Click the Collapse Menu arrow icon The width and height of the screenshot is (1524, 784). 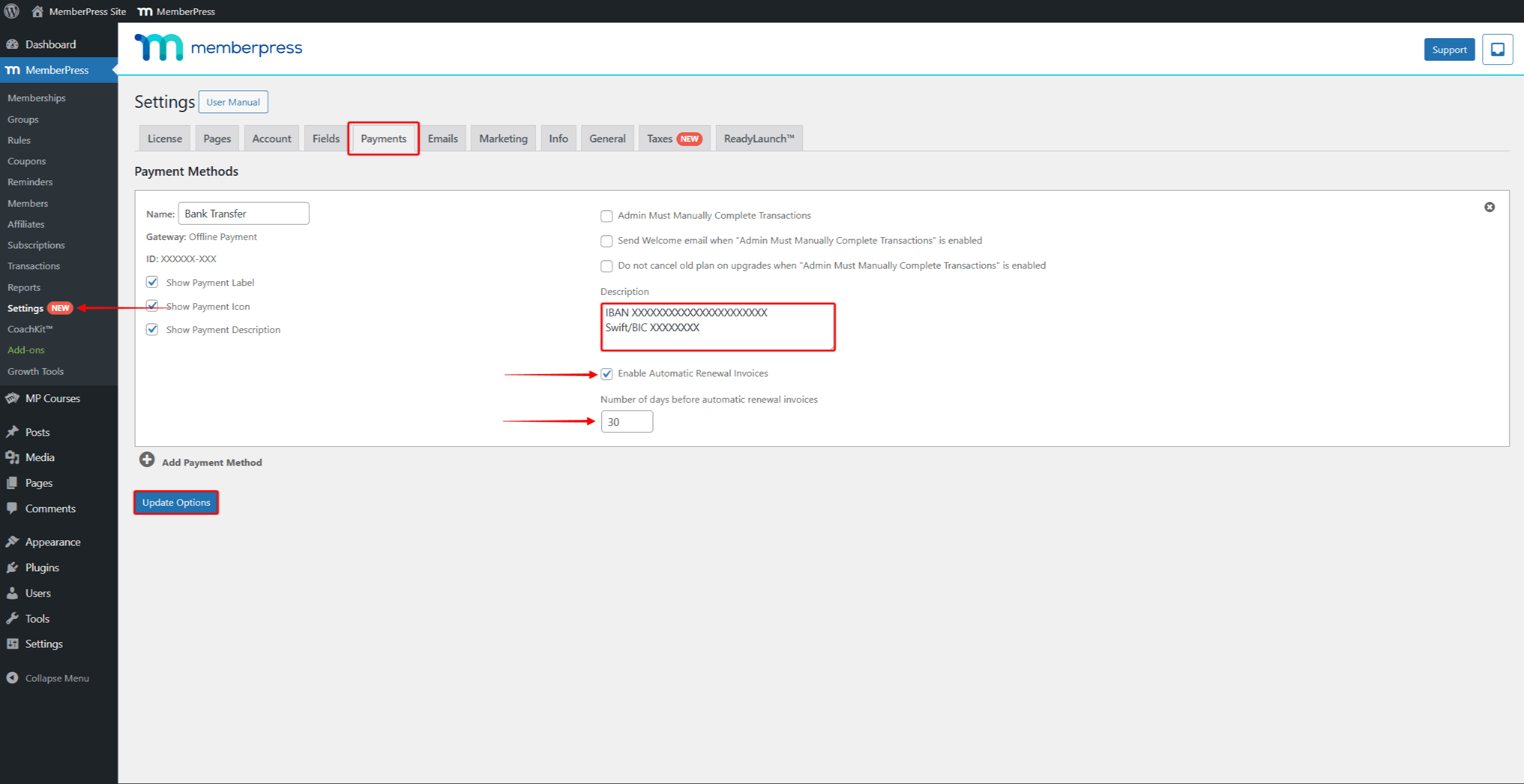tap(12, 677)
